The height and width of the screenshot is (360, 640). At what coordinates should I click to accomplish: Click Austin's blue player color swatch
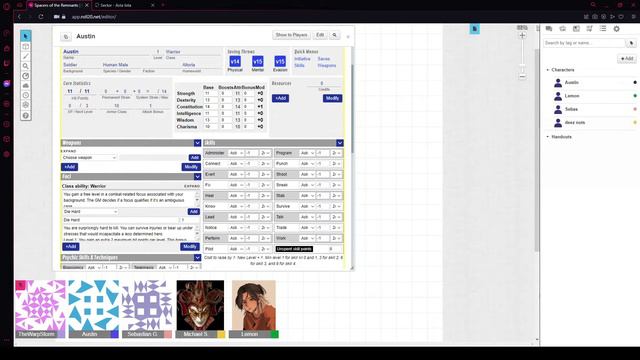pyautogui.click(x=115, y=334)
